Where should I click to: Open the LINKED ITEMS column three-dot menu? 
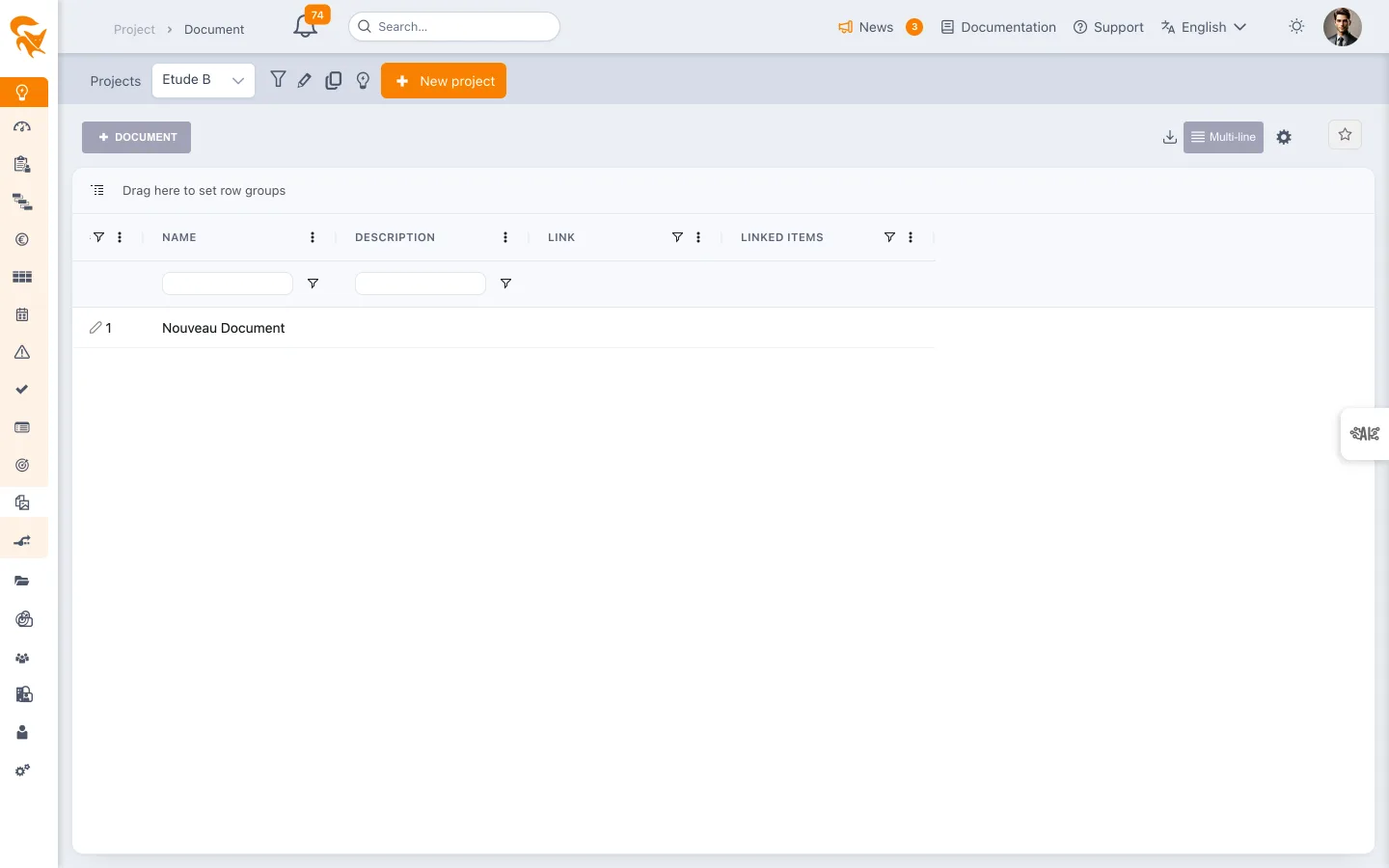[x=911, y=237]
